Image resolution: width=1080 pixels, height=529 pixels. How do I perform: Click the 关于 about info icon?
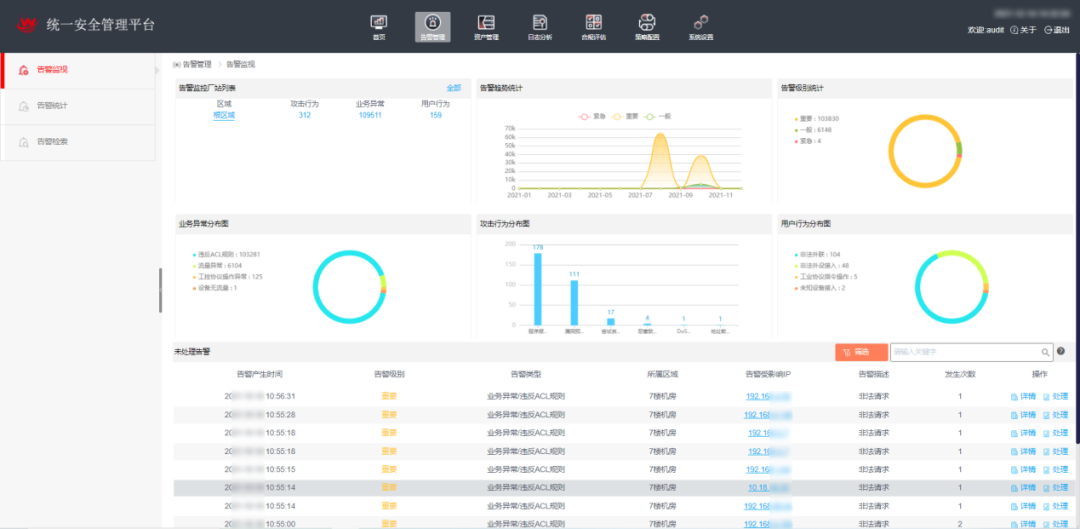point(1015,30)
